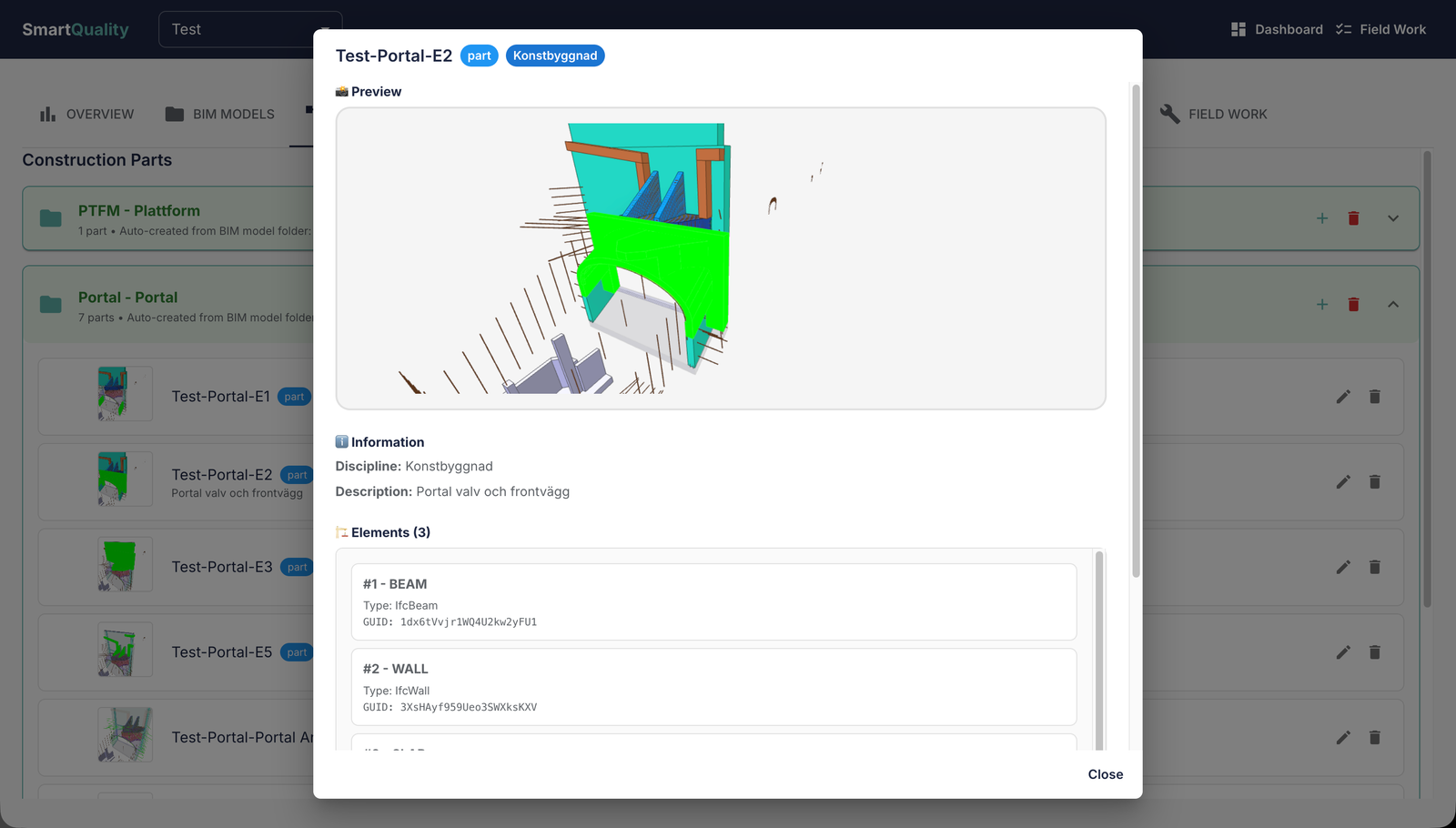1456x828 pixels.
Task: Delete Test-Portal-E3 part
Action: [x=1375, y=567]
